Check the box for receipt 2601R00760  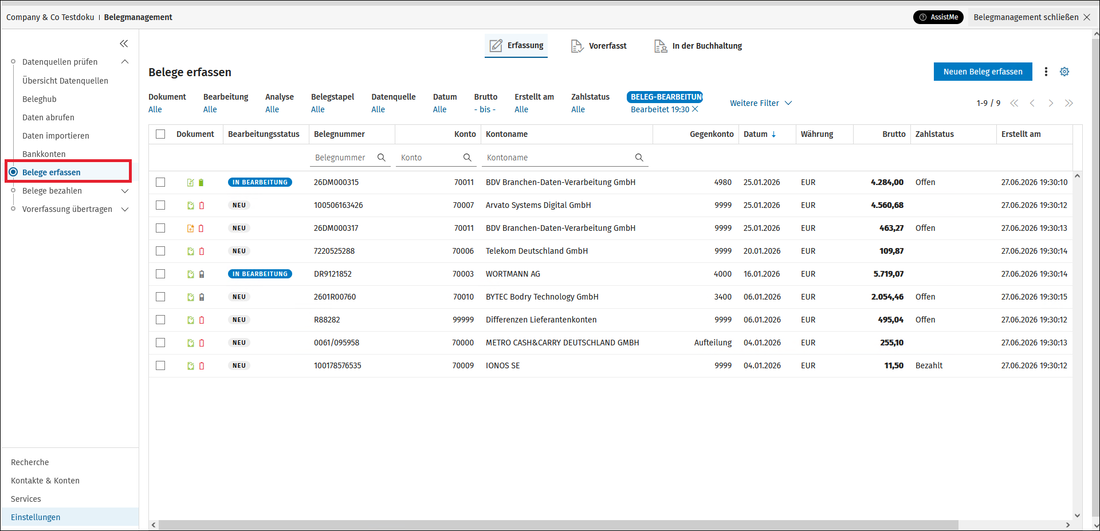point(161,297)
